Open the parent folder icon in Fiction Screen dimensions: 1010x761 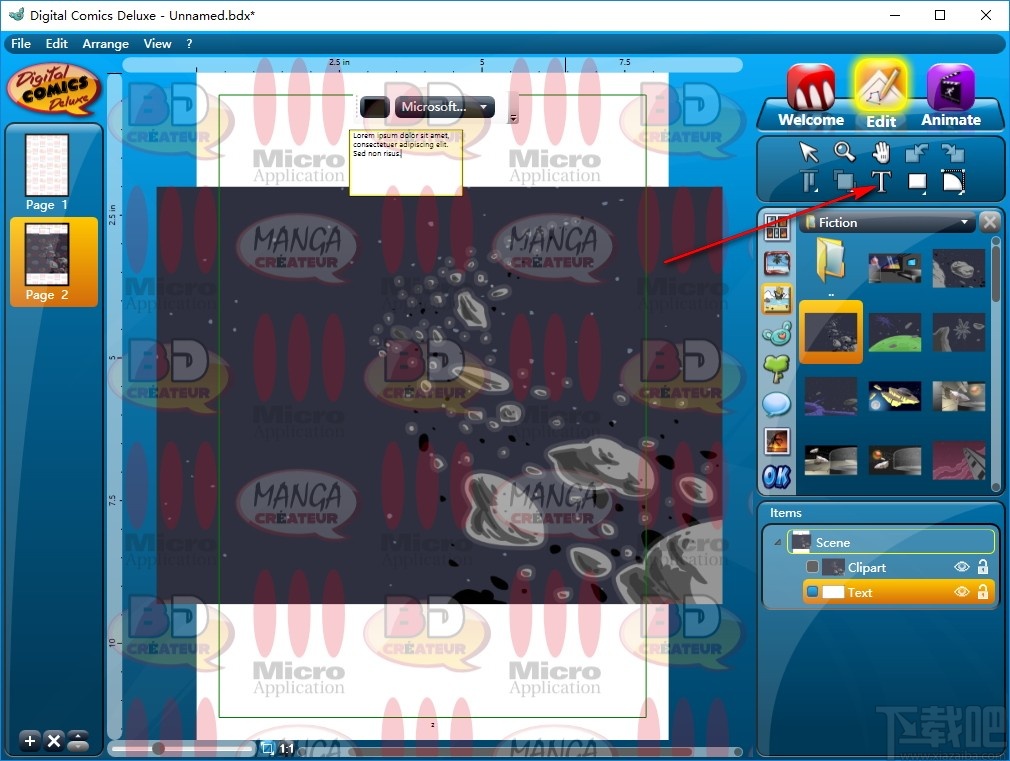pos(831,260)
